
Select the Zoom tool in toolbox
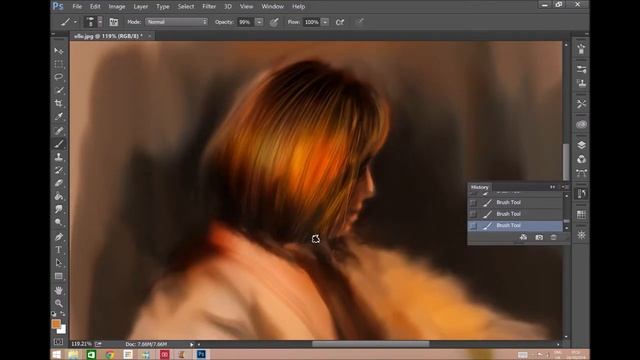(59, 303)
